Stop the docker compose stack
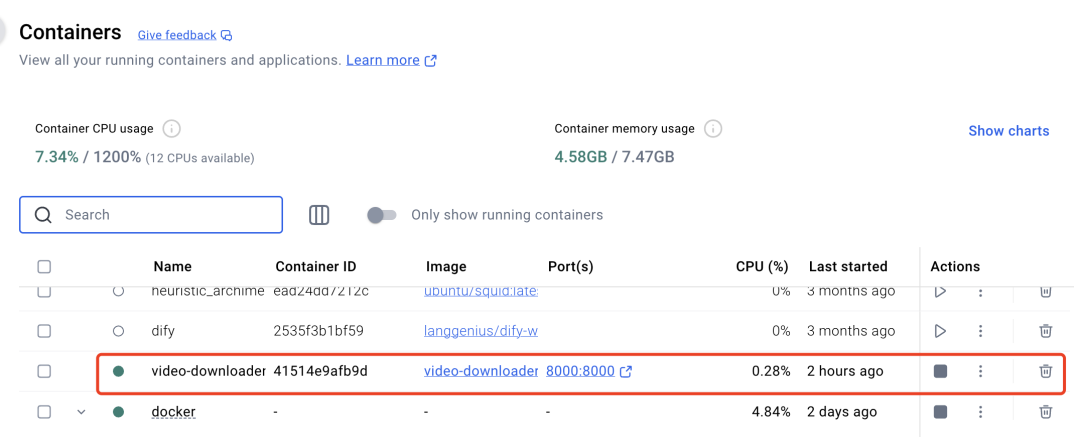This screenshot has width=1080, height=437. tap(940, 411)
